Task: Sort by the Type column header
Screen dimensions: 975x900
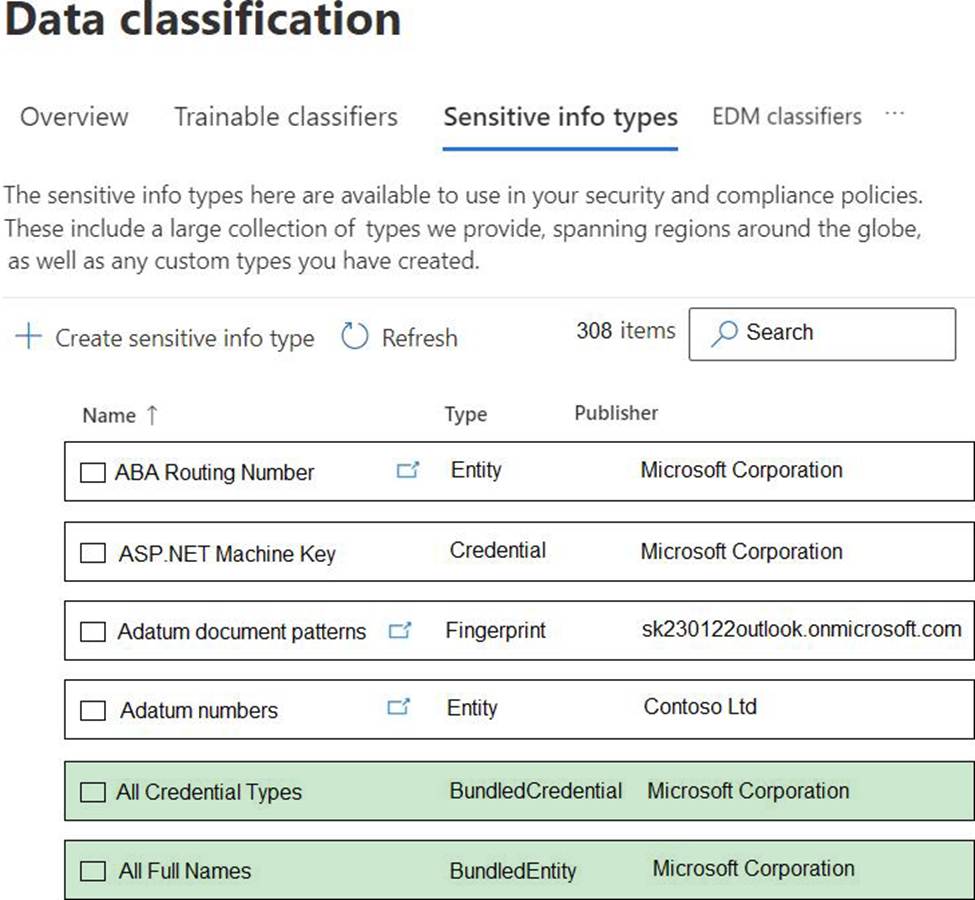Action: click(465, 415)
